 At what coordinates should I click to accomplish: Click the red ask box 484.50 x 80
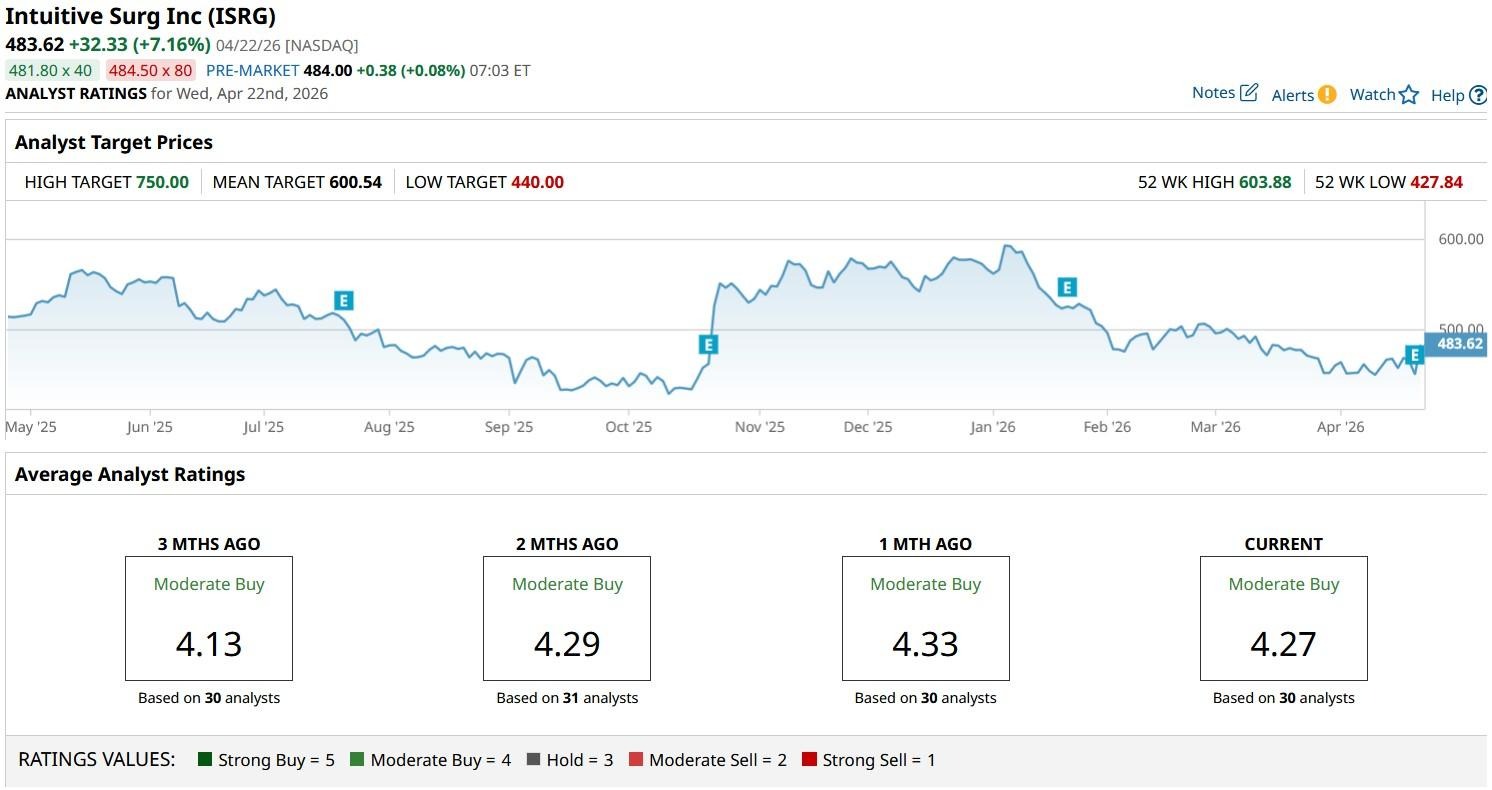(151, 71)
